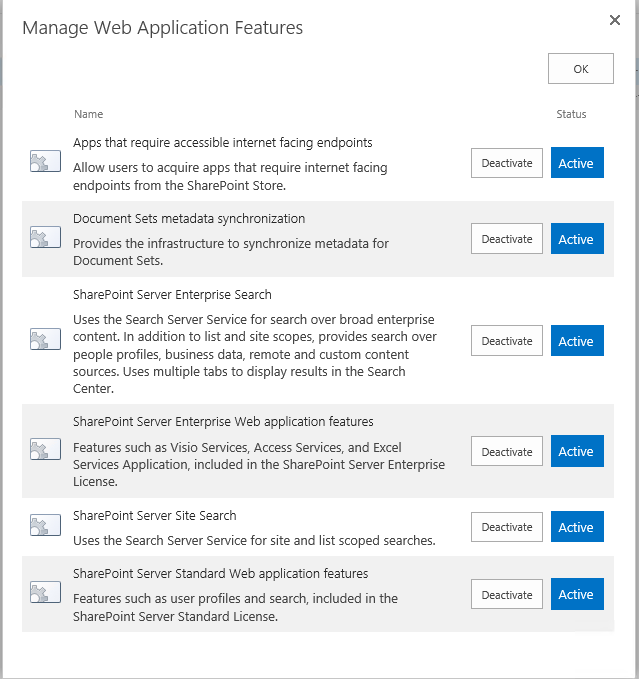Screen dimensions: 639x679
Task: Click the SharePoint Server Site Search feature icon
Action: pos(45,526)
